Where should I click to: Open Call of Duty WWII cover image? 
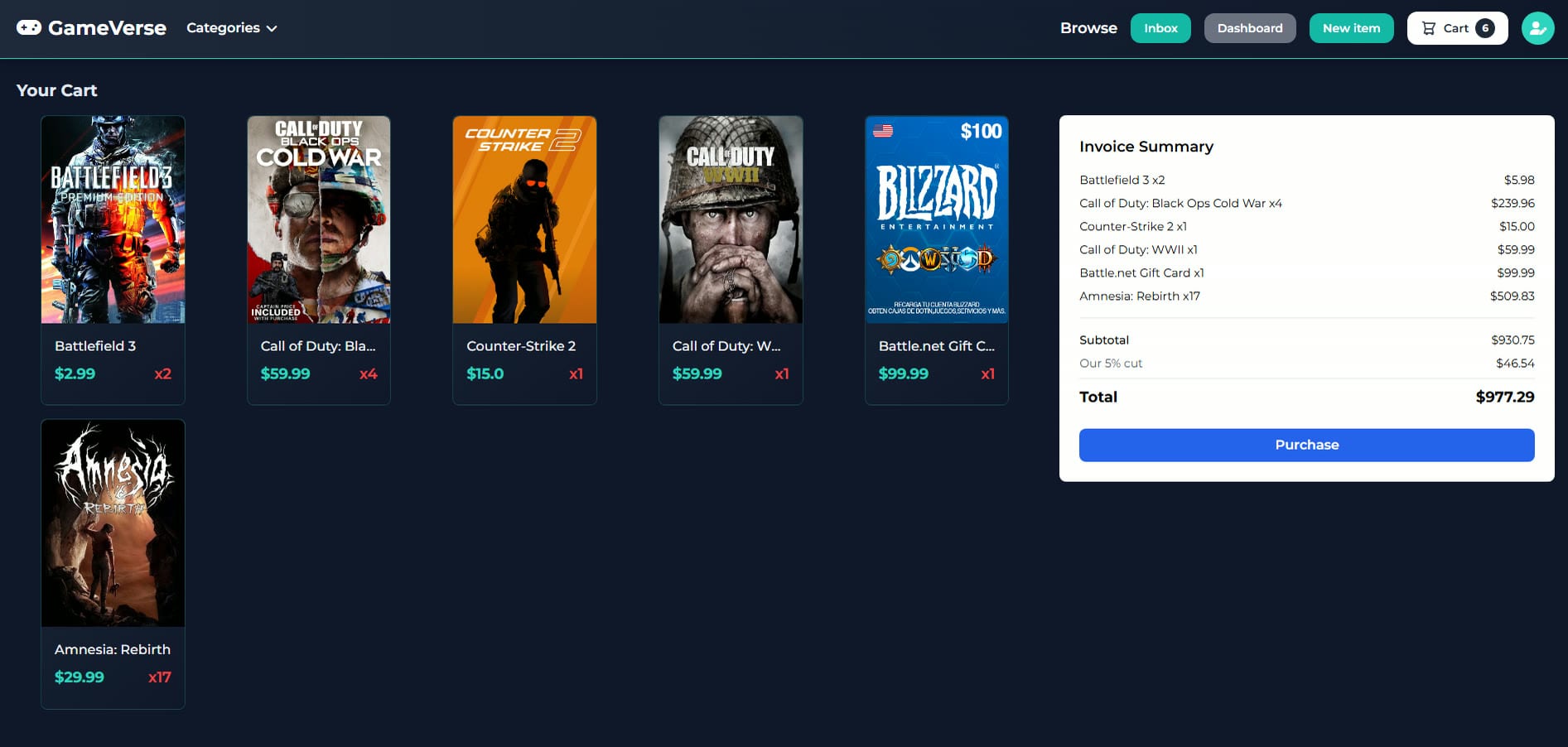[731, 219]
